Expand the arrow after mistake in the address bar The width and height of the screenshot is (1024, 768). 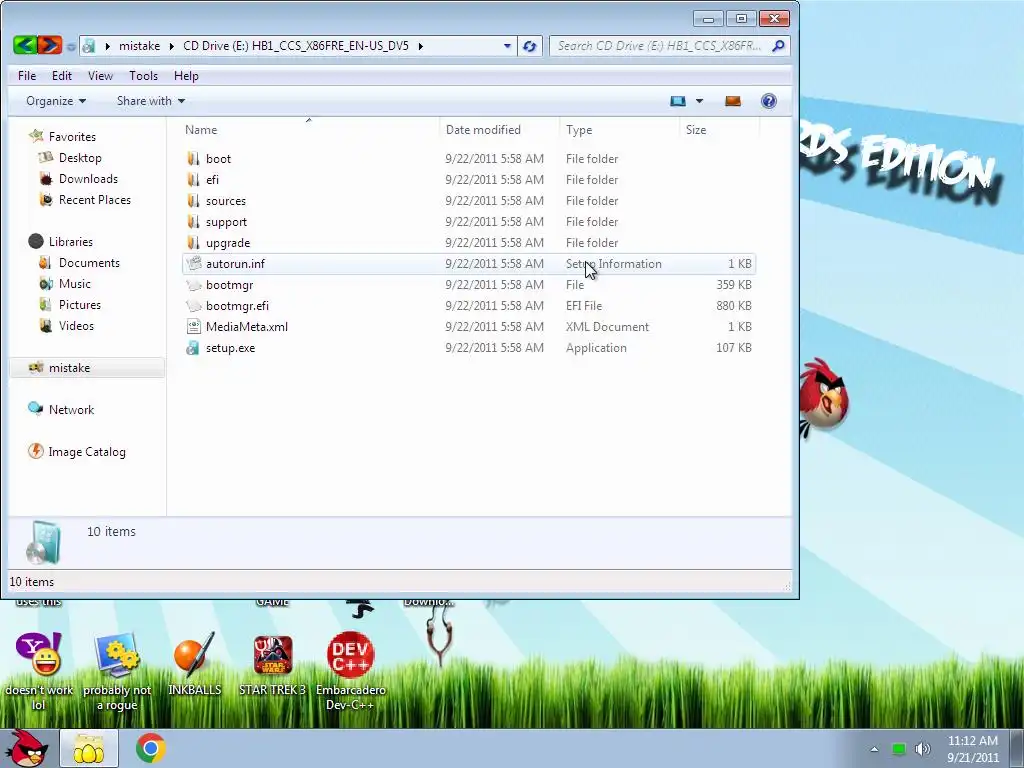(172, 46)
